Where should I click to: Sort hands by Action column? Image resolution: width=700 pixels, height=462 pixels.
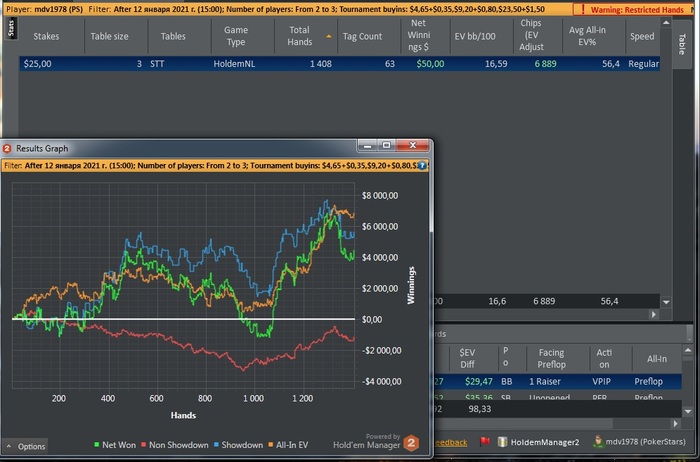pyautogui.click(x=604, y=358)
